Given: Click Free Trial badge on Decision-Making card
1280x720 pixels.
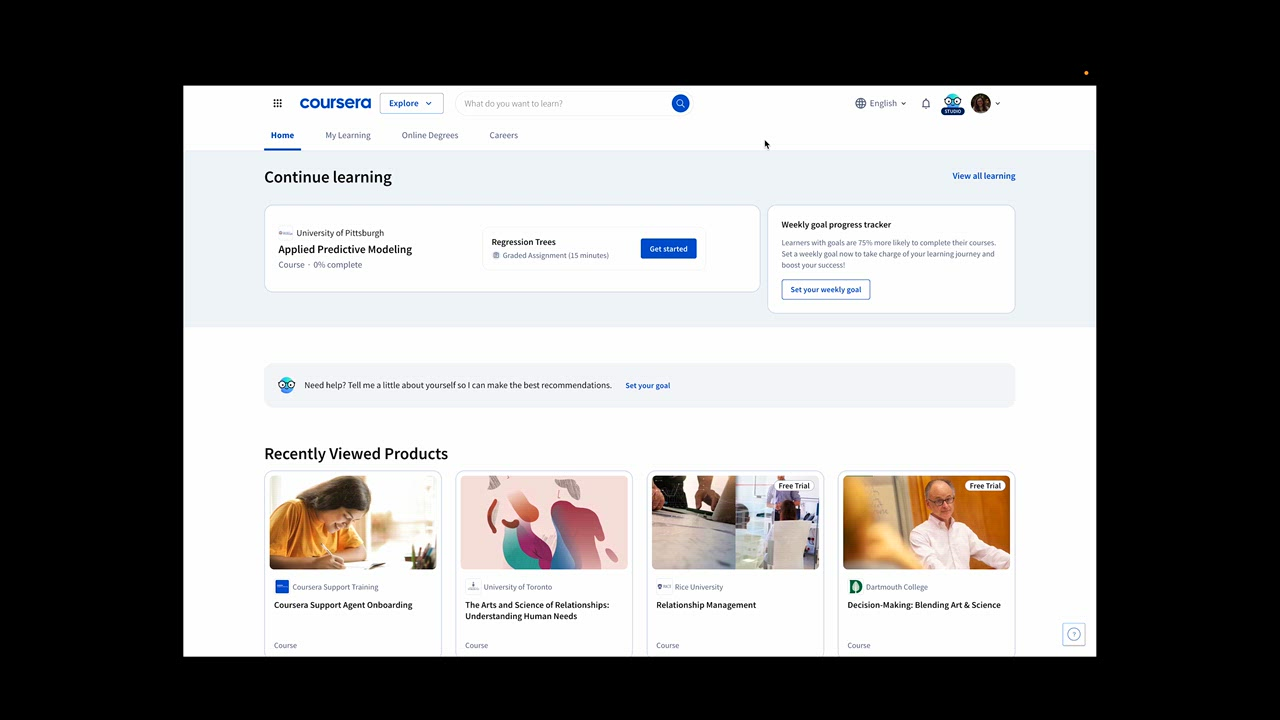Looking at the screenshot, I should point(985,486).
